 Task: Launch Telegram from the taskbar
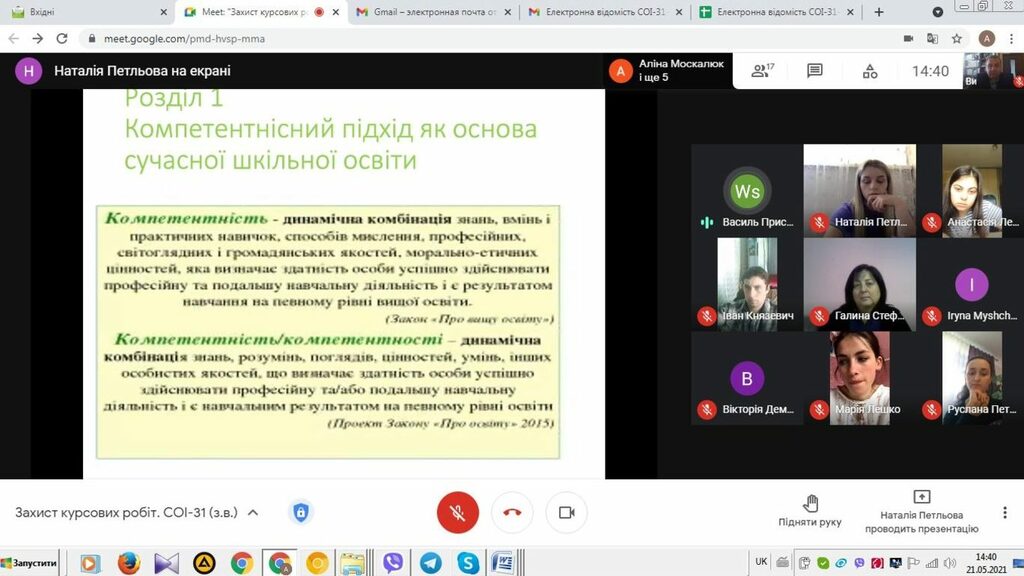click(x=430, y=563)
